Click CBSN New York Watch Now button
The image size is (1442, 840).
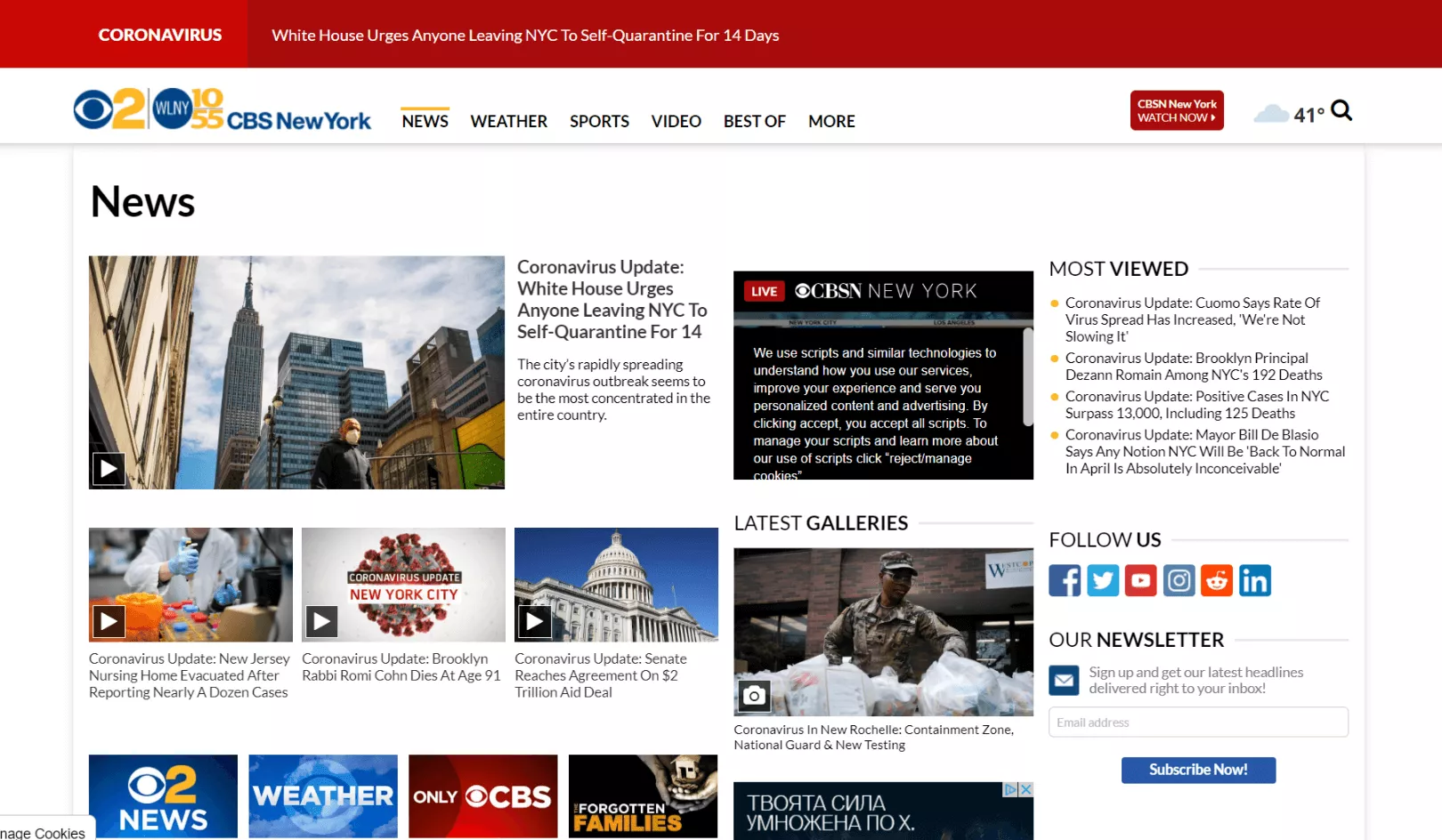pyautogui.click(x=1177, y=110)
